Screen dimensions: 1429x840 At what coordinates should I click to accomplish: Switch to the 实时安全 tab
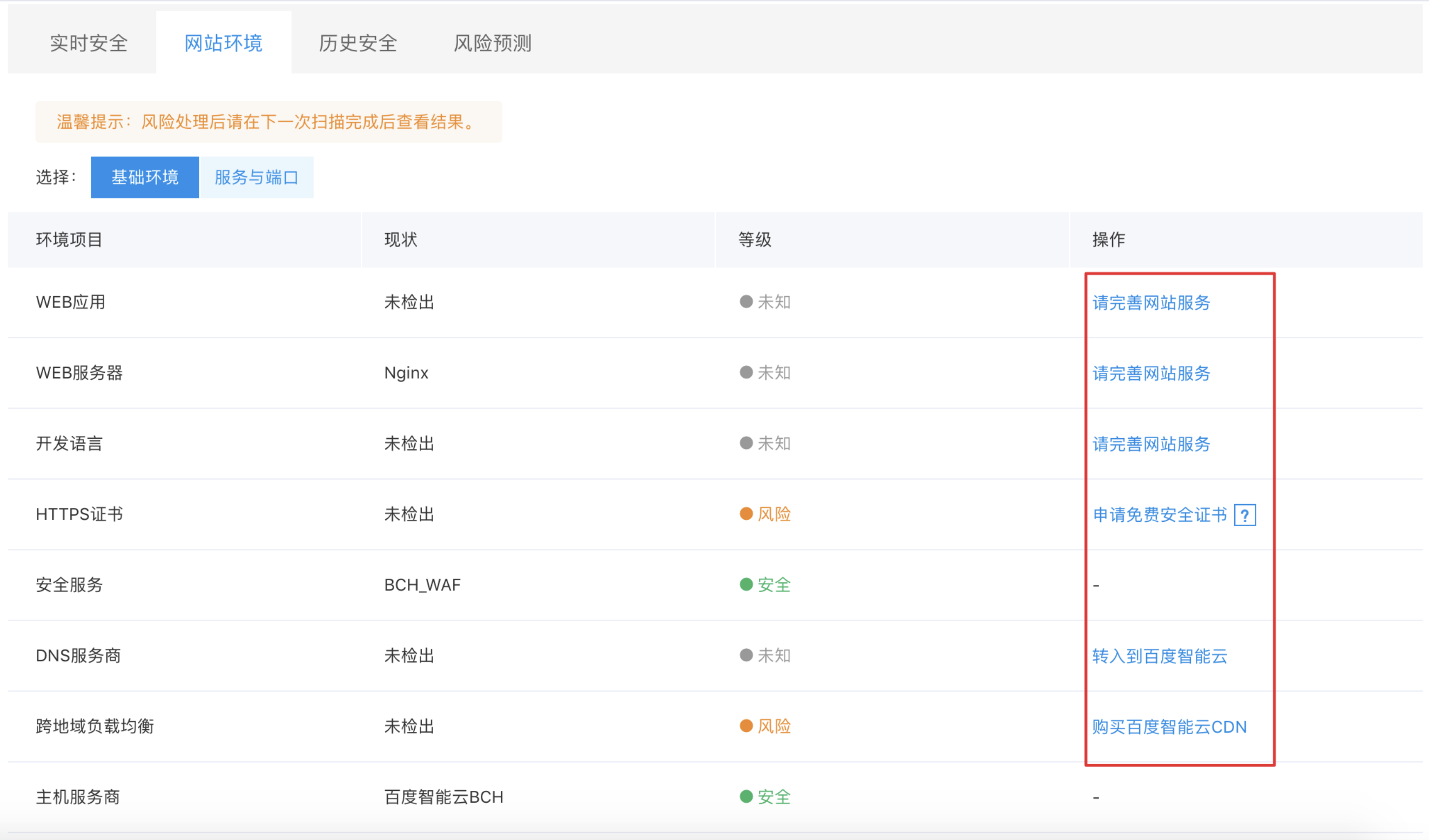[x=89, y=43]
